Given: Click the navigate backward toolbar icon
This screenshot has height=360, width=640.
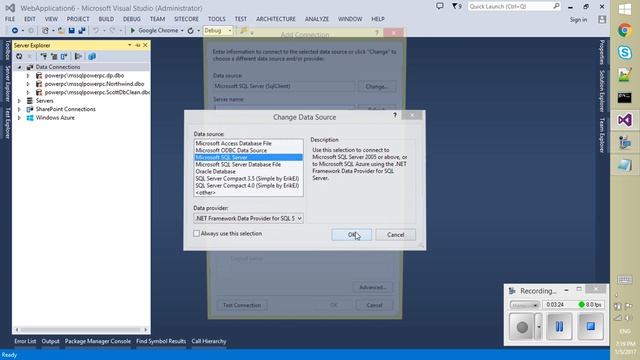Looking at the screenshot, I should pyautogui.click(x=15, y=31).
